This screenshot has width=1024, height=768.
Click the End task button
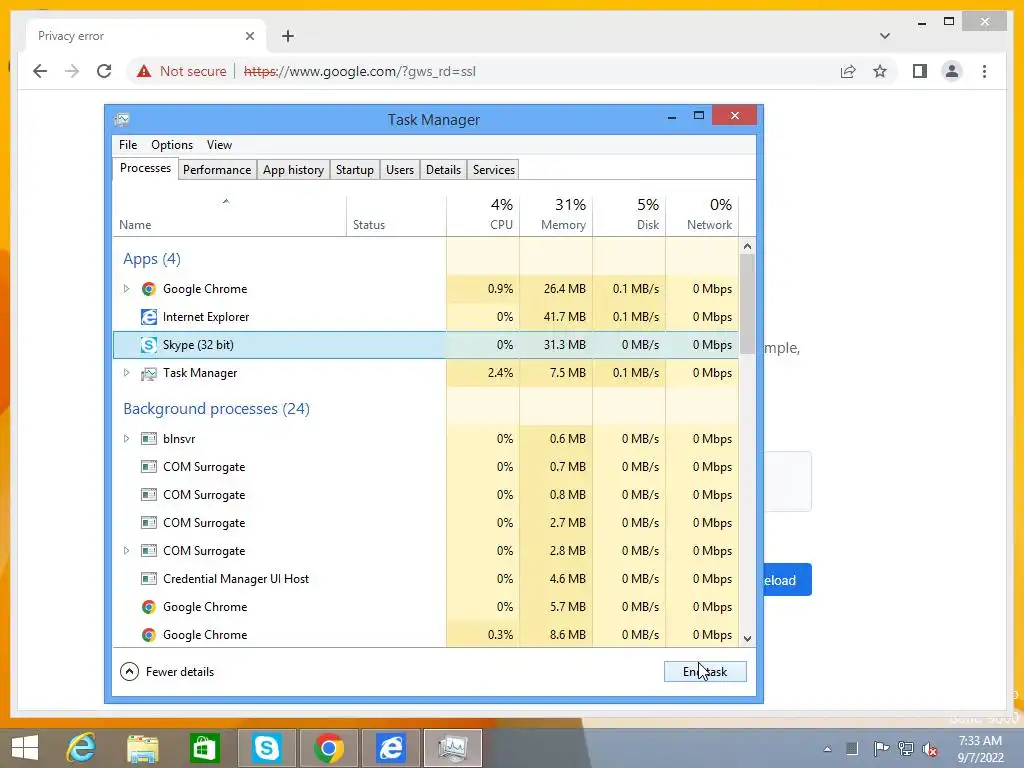pyautogui.click(x=705, y=671)
